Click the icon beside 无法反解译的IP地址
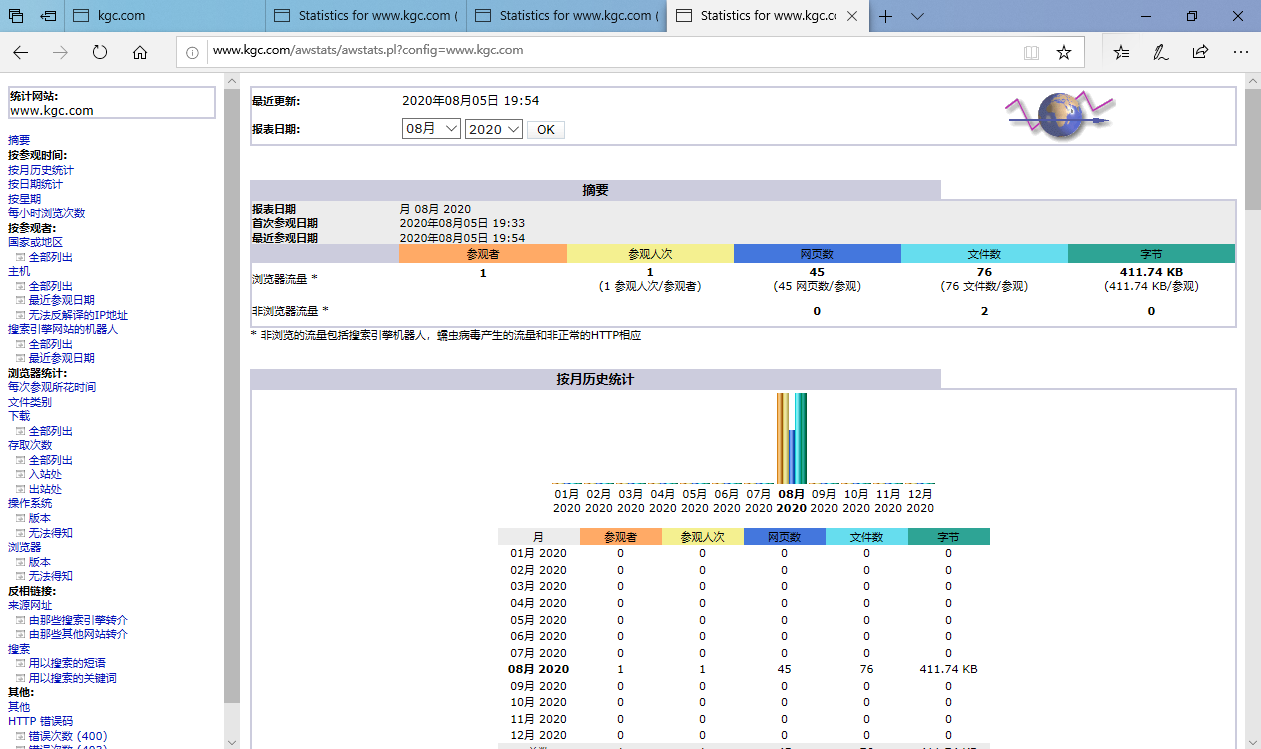Screen dimensions: 1261x749 click(x=20, y=315)
